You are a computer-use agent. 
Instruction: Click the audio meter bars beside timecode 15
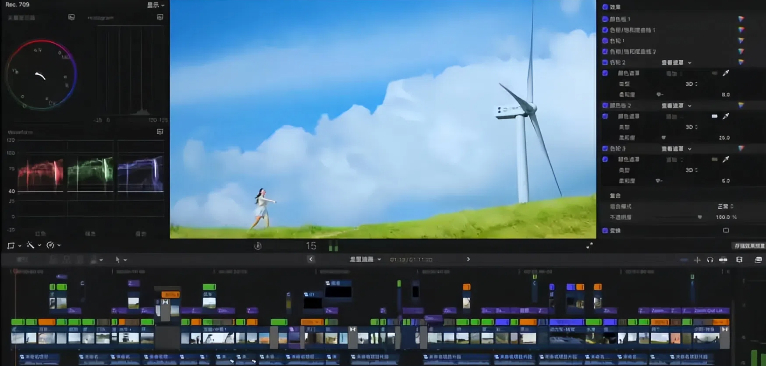pos(333,246)
